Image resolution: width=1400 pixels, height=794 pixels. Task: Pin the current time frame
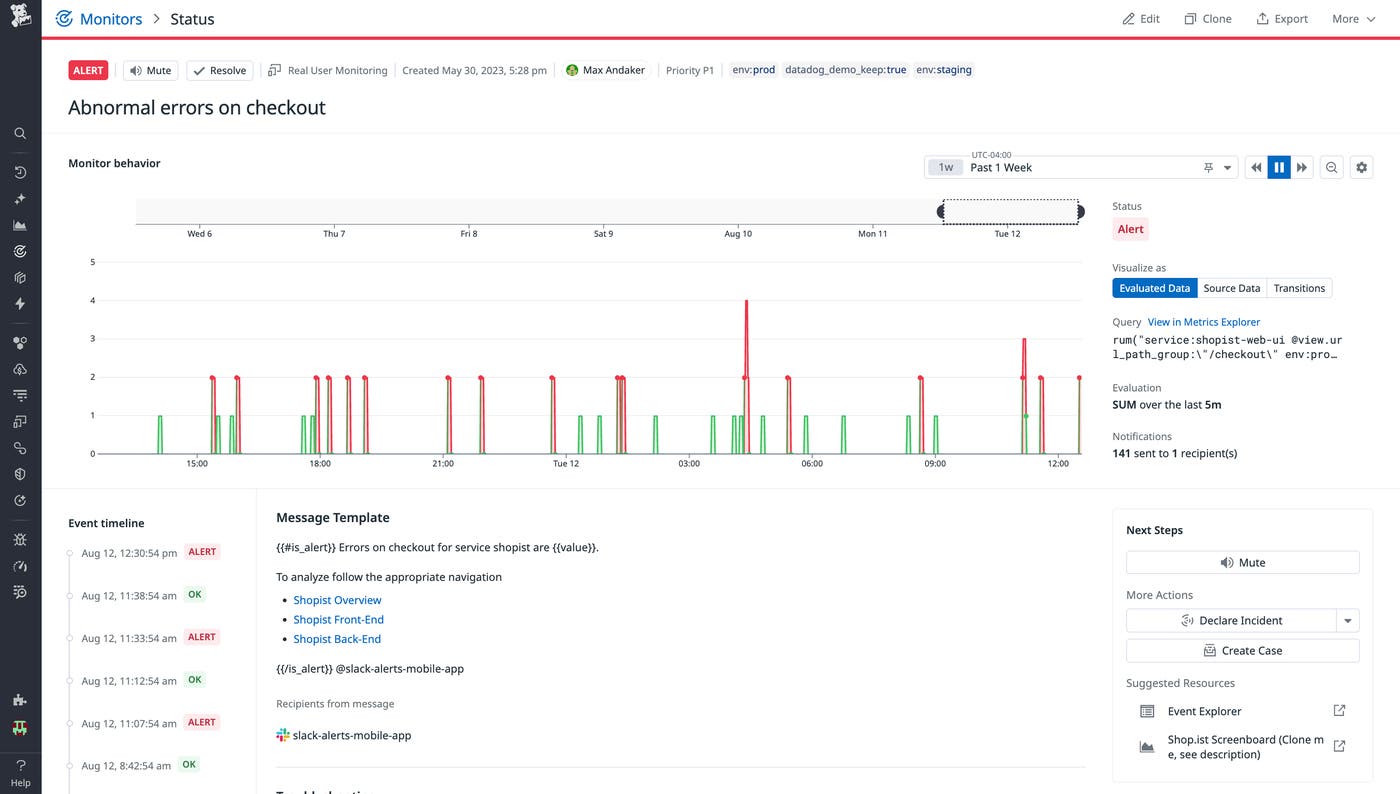[1208, 167]
